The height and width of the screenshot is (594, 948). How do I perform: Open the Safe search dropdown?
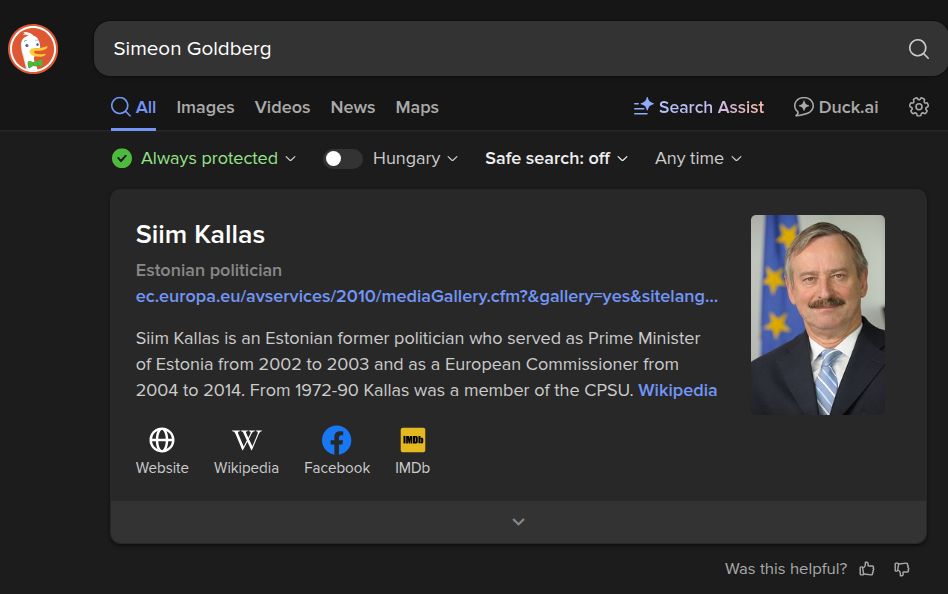[x=556, y=158]
